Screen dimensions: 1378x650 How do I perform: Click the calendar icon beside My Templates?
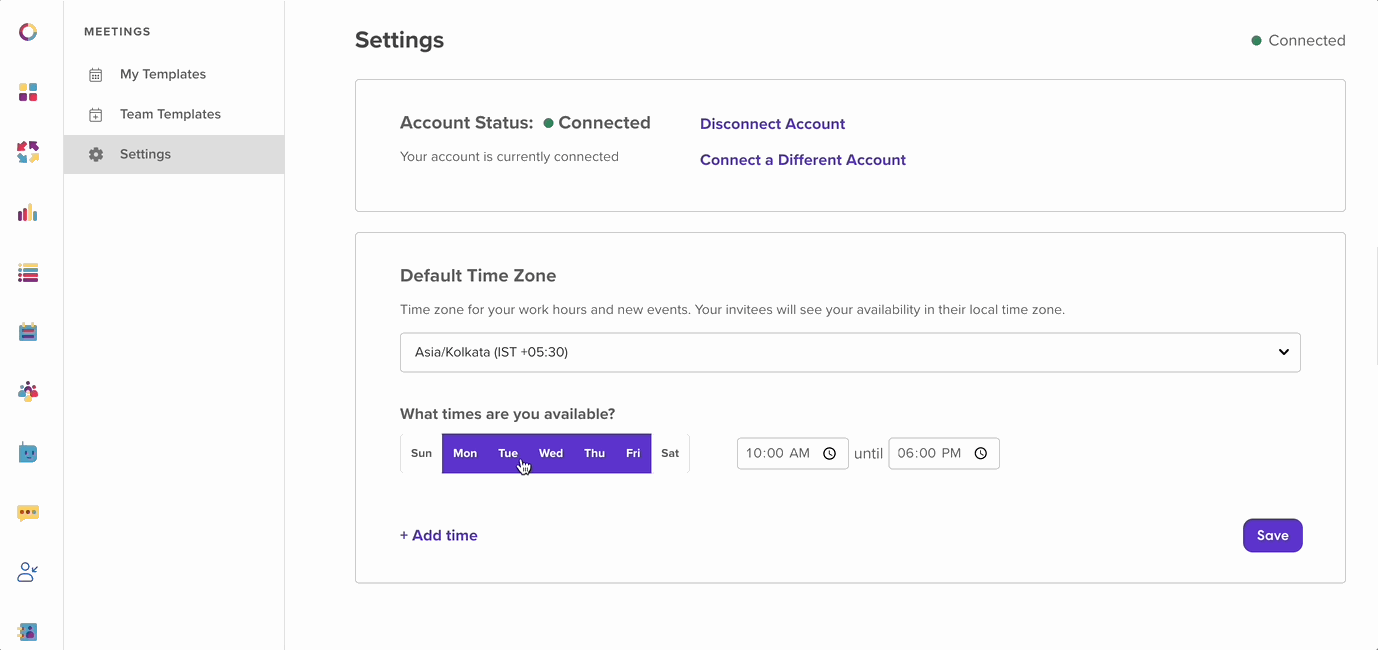96,75
